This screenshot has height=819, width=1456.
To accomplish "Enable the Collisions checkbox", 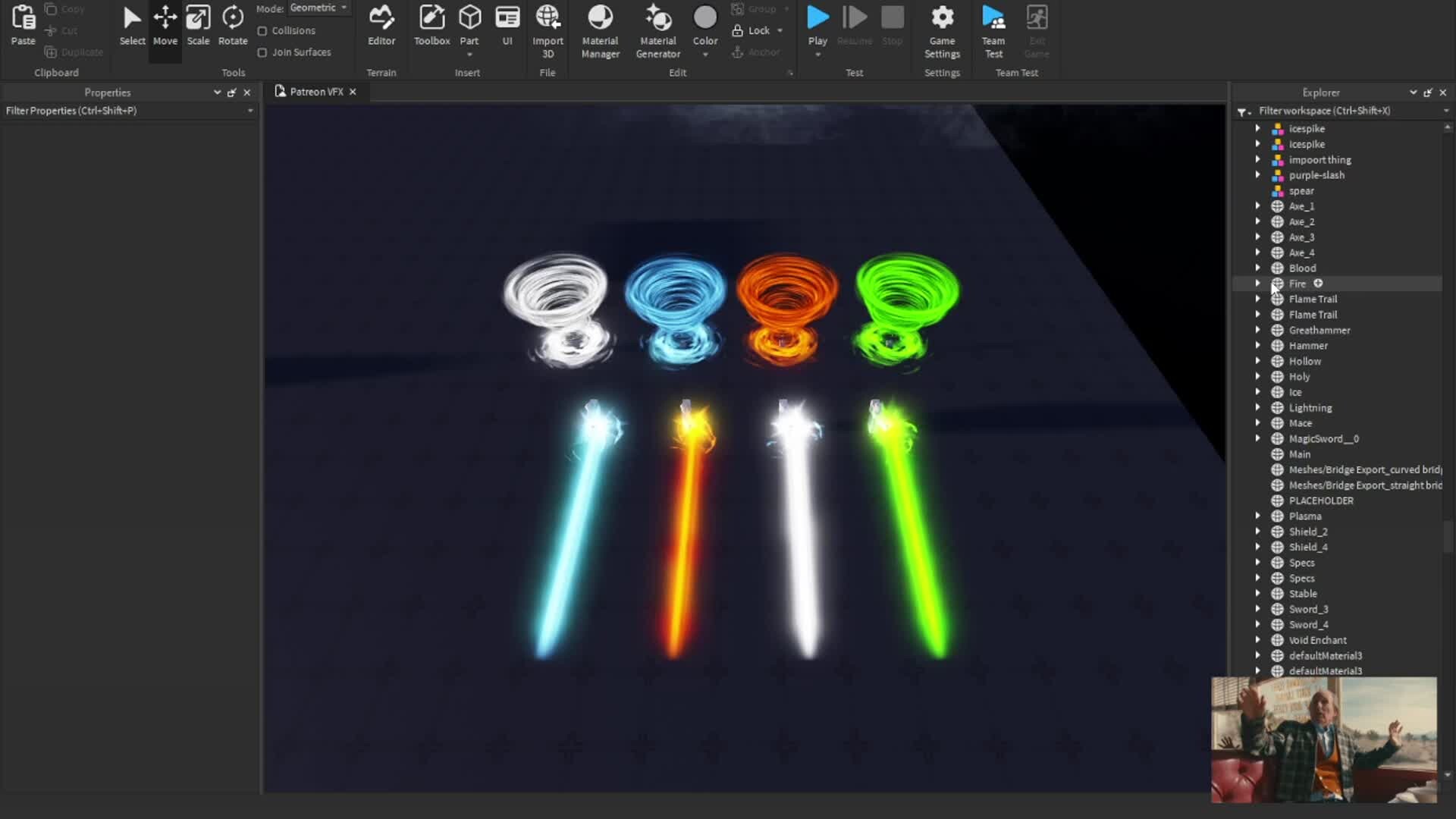I will [x=262, y=31].
